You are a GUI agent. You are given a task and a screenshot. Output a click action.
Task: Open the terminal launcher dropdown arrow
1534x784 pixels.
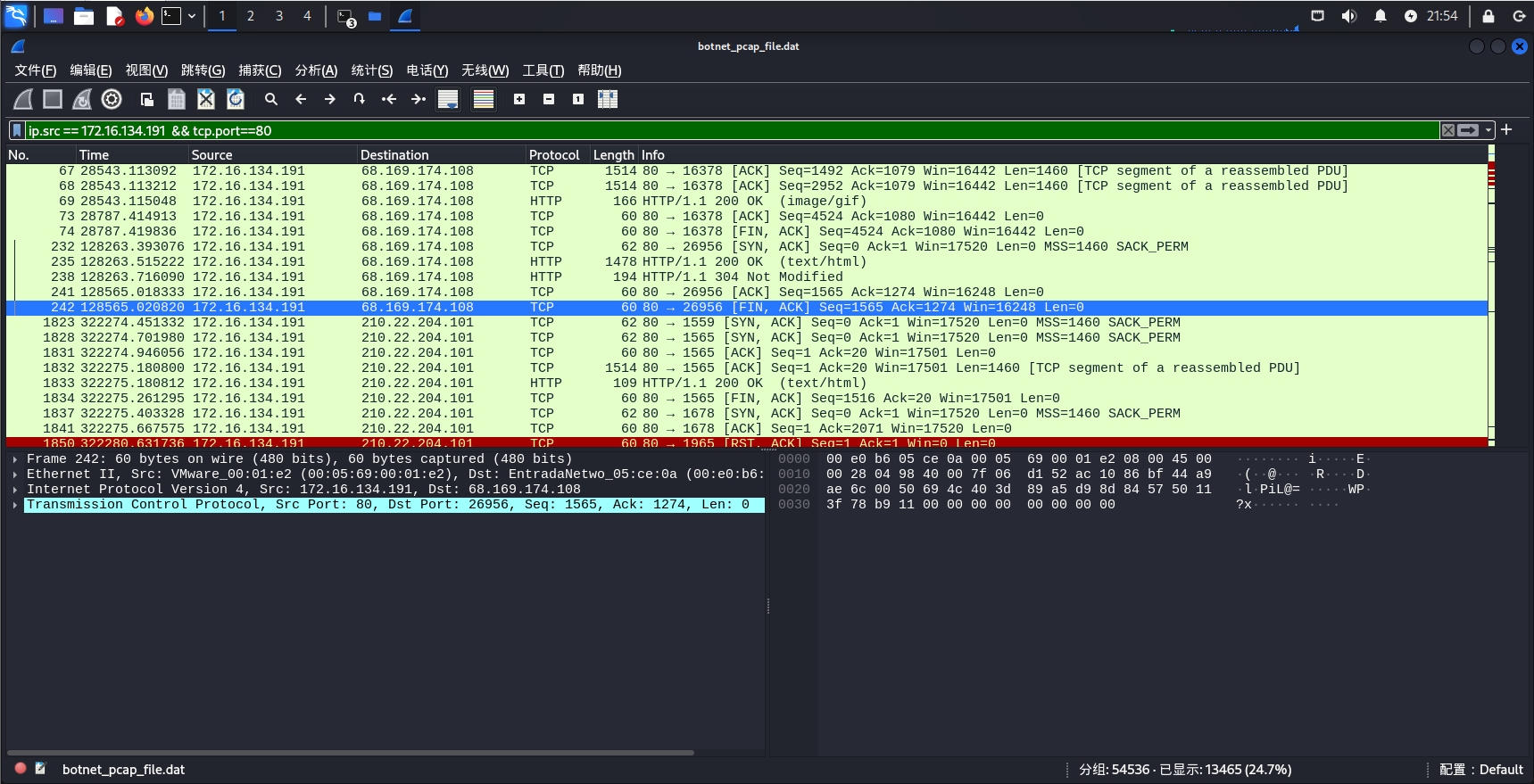click(192, 16)
